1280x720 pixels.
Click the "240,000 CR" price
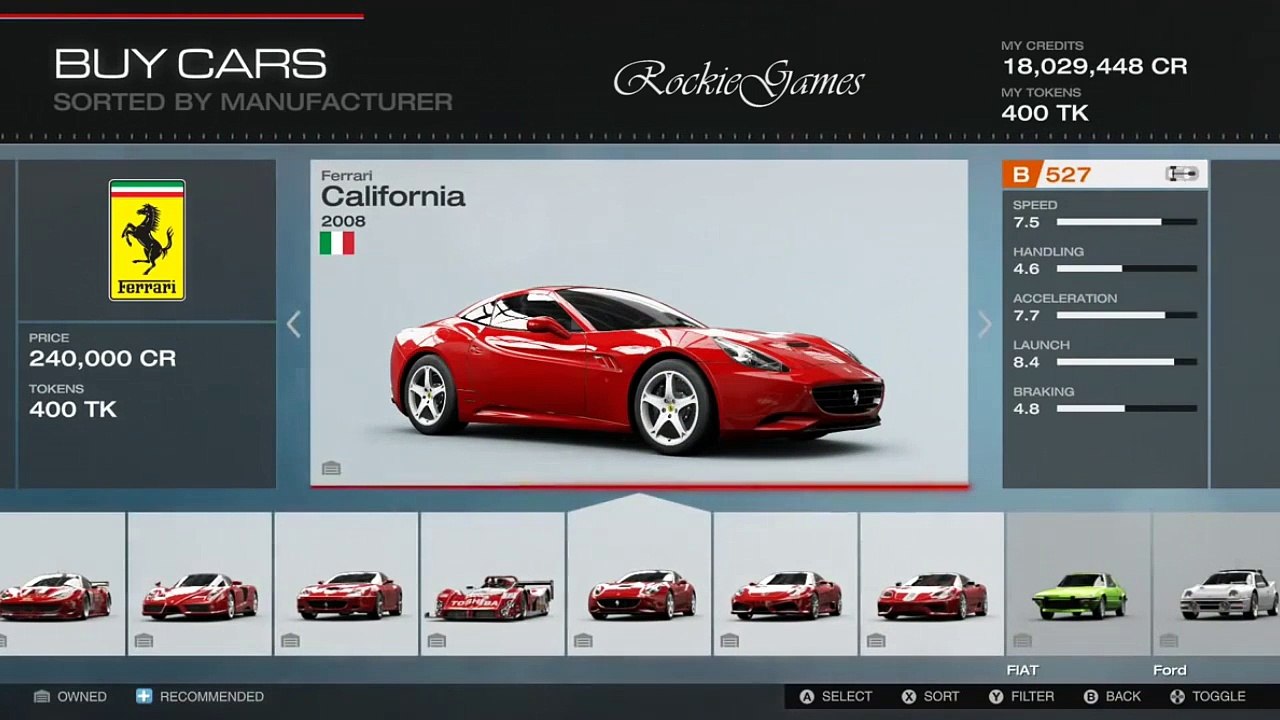tap(102, 359)
